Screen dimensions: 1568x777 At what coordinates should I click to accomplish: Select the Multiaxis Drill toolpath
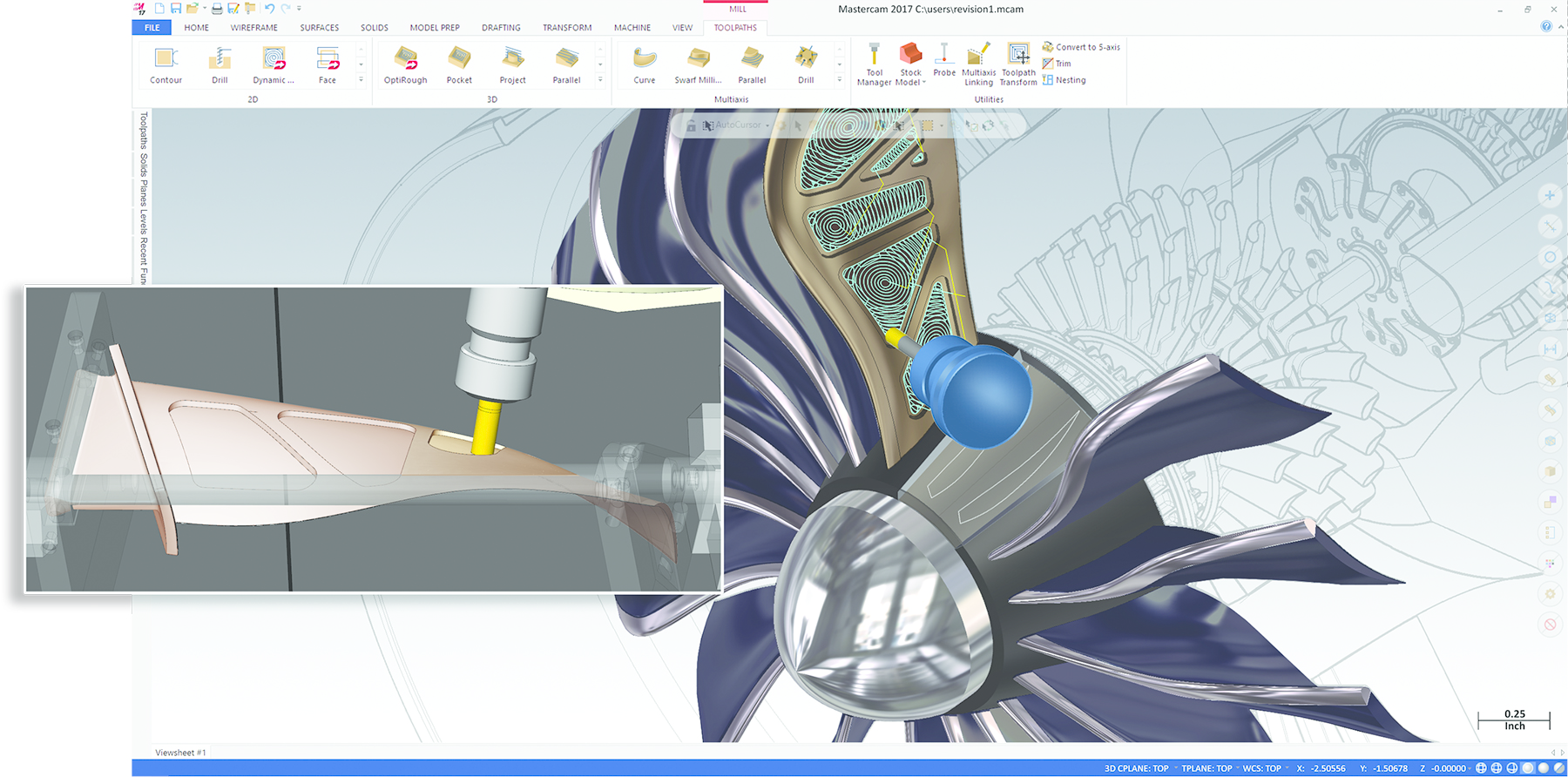click(x=806, y=66)
